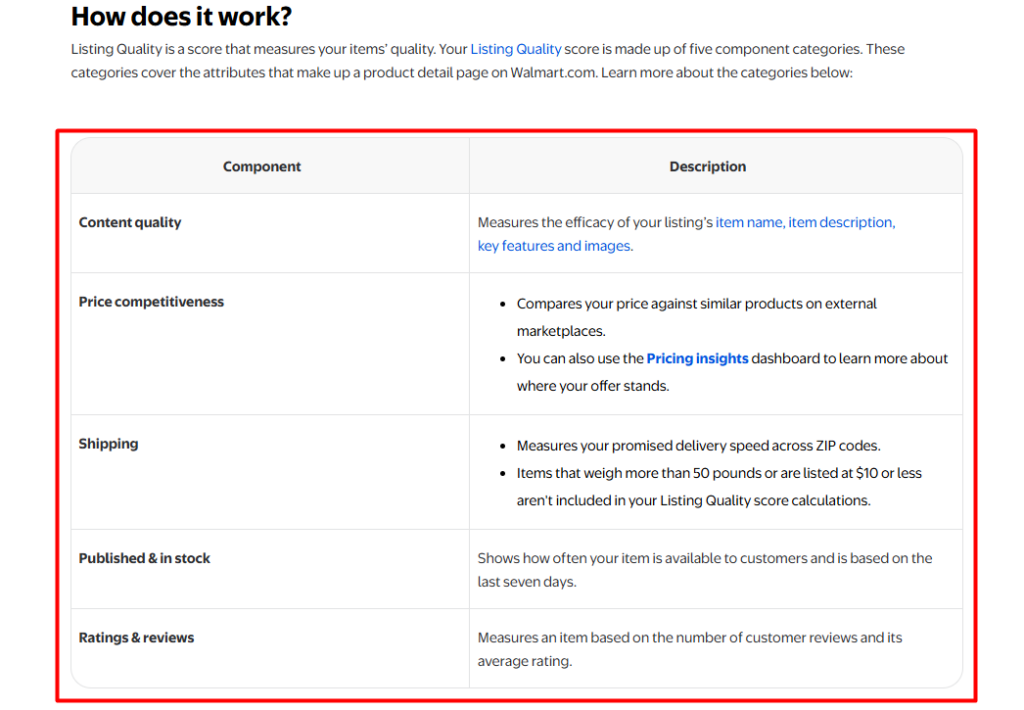Click the intro paragraph about component categories
The width and height of the screenshot is (1024, 710).
tap(488, 61)
